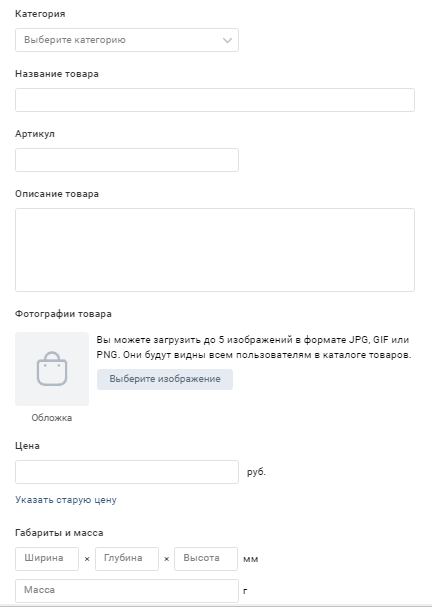Click the "Обложка" caption under the thumbnail
Image resolution: width=432 pixels, height=607 pixels.
pyautogui.click(x=52, y=418)
